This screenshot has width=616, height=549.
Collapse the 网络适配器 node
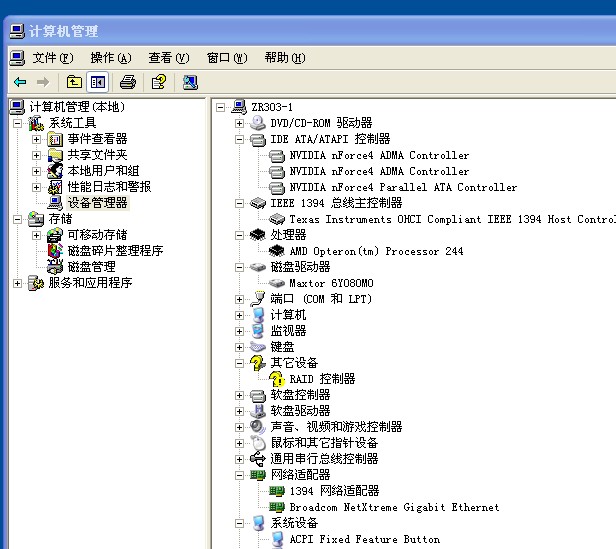239,475
